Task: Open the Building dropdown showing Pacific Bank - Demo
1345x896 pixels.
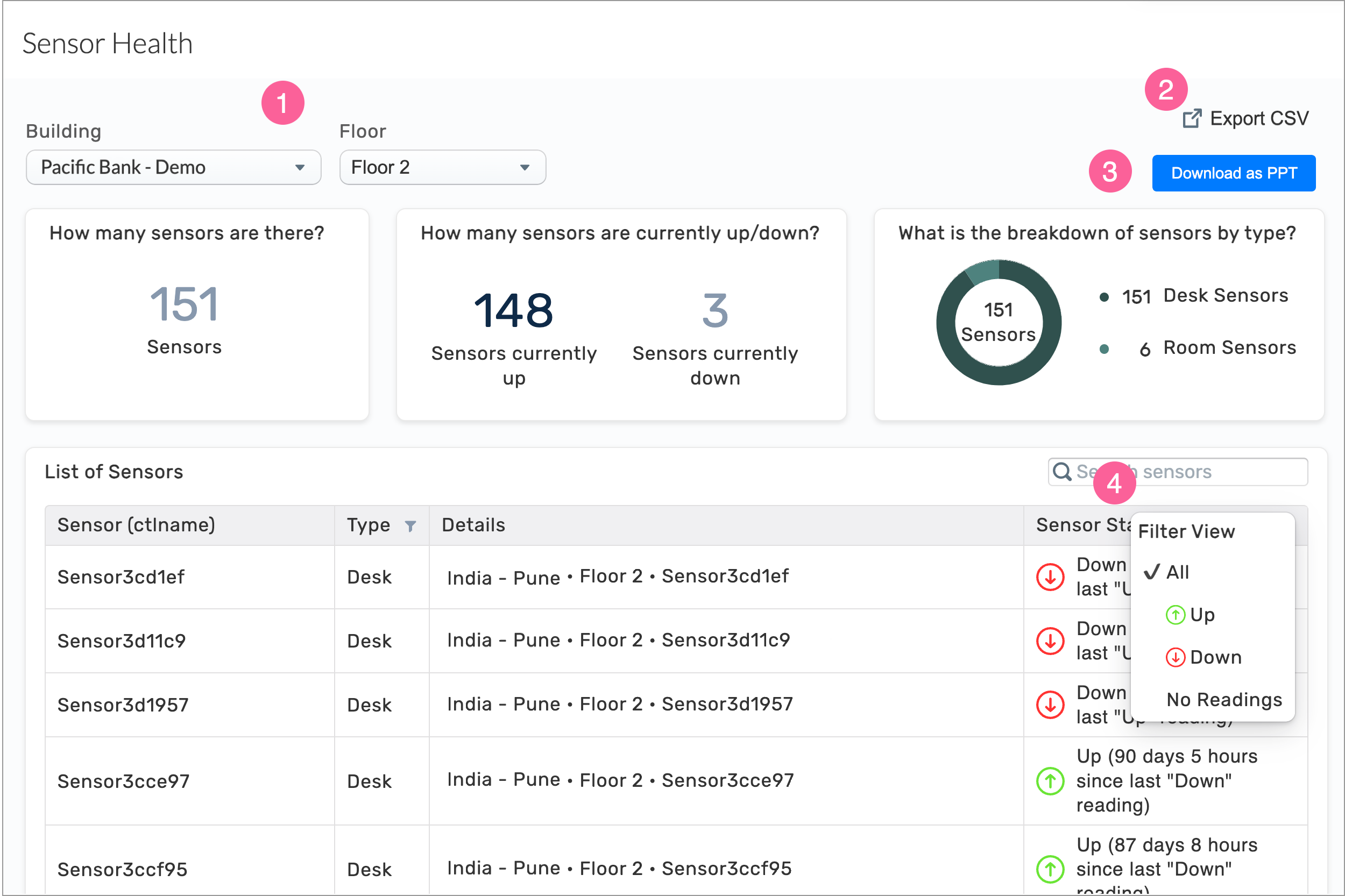Action: pos(173,167)
